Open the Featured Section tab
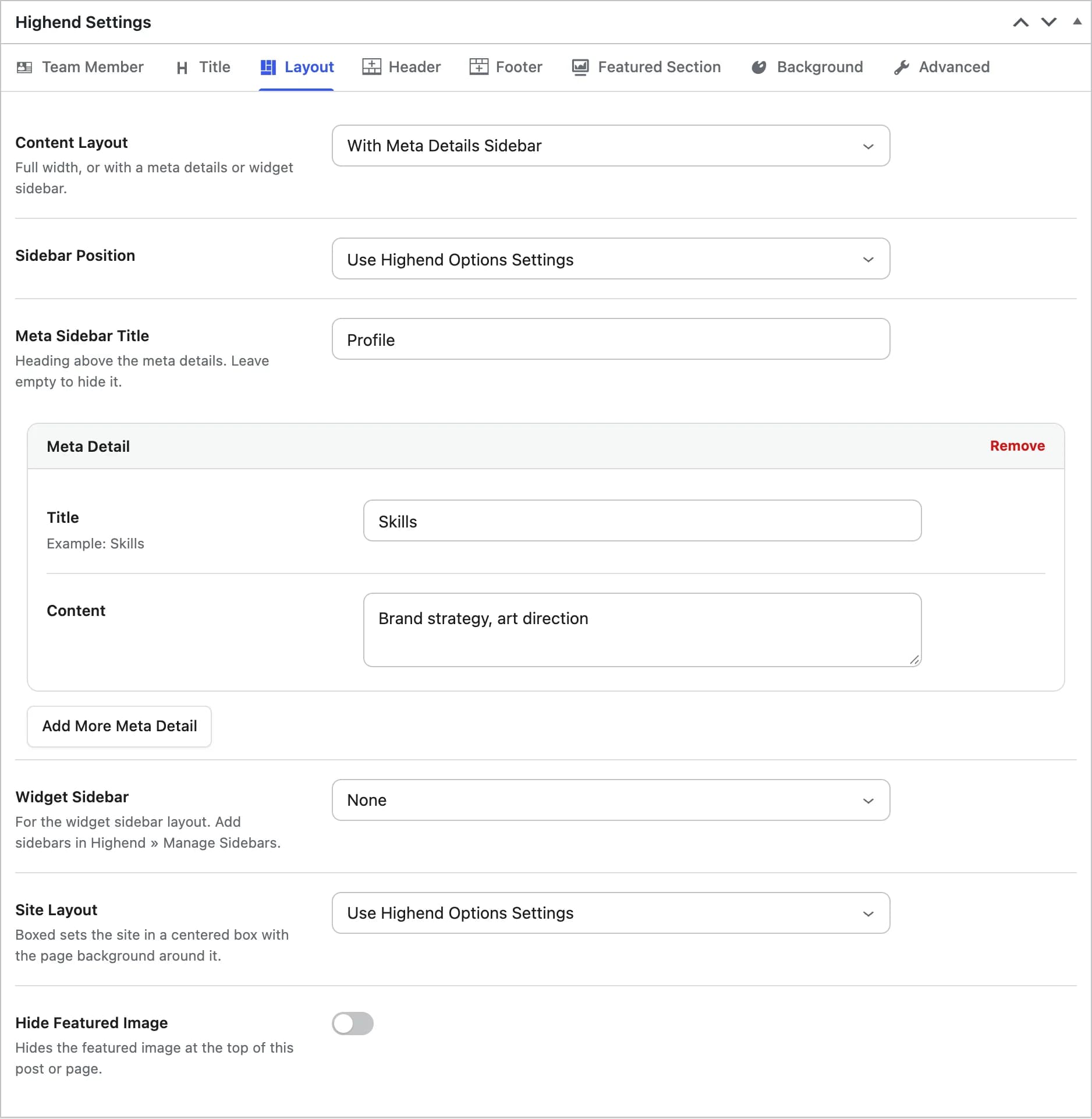 646,68
